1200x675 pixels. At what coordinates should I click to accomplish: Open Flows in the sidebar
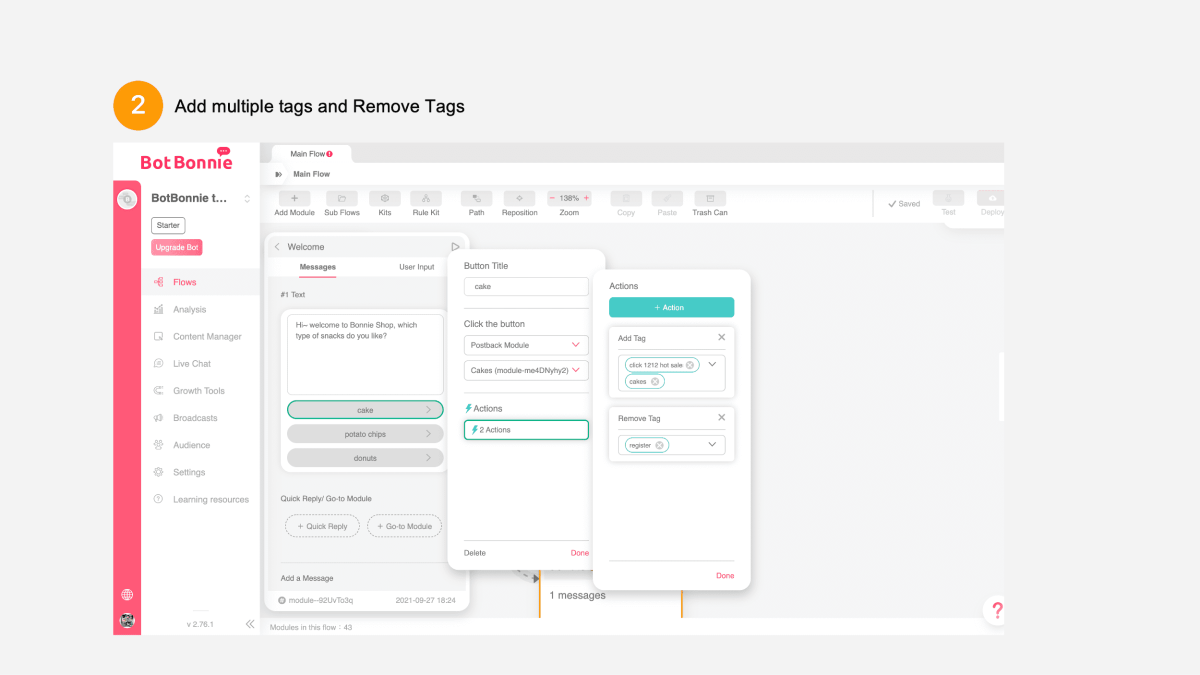pyautogui.click(x=201, y=282)
